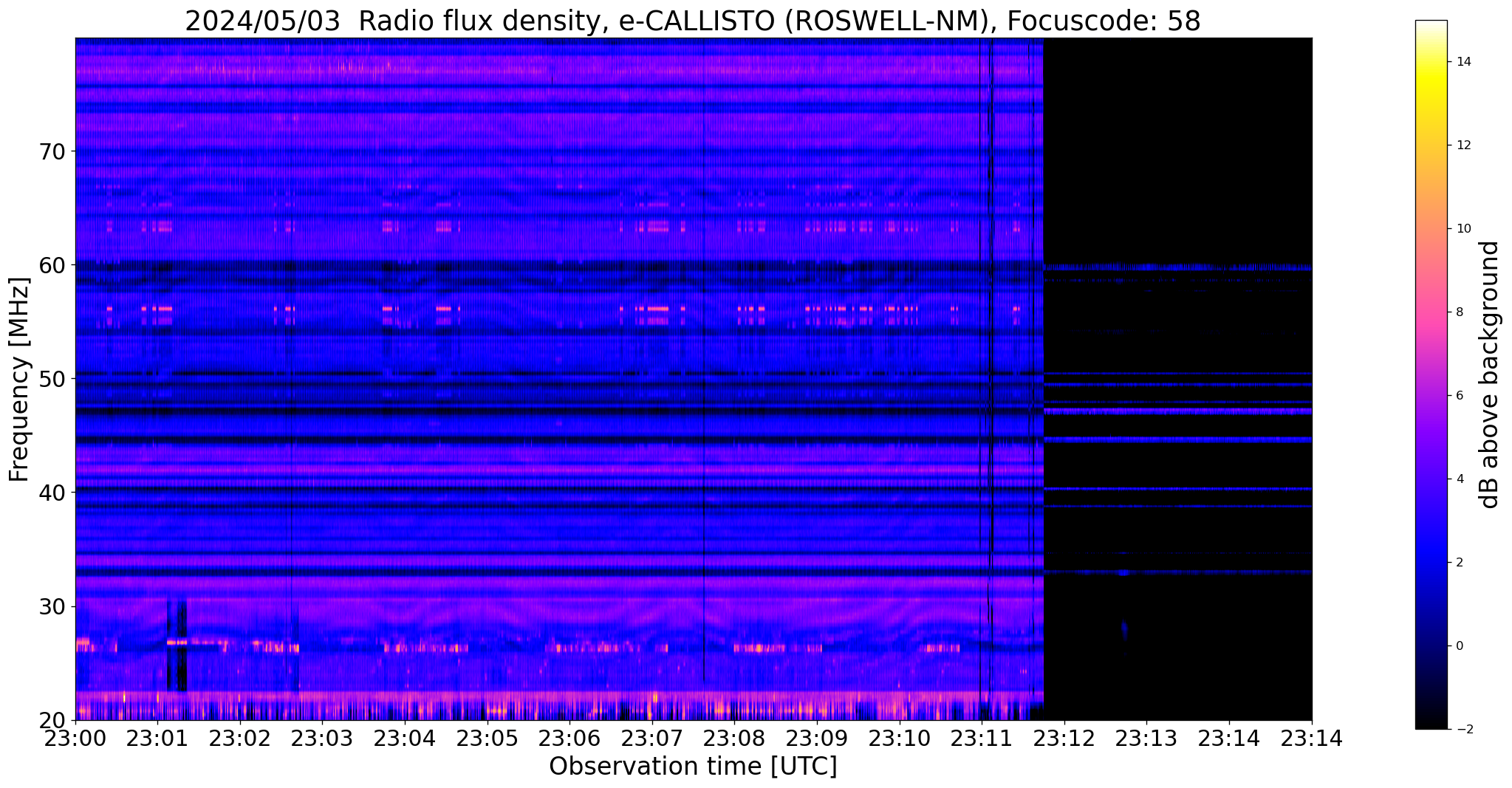Click the 23:06 time tick label
This screenshot has width=1512, height=788.
coord(569,738)
